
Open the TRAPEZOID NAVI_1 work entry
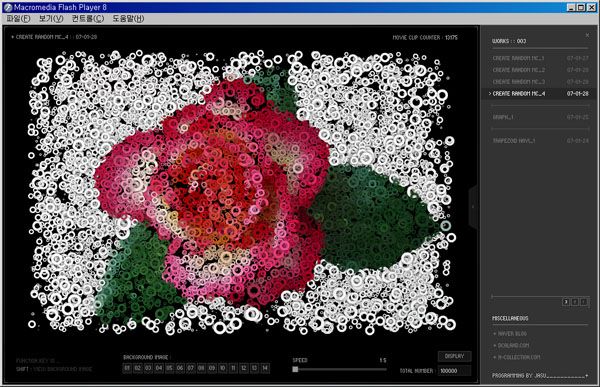tap(540, 141)
